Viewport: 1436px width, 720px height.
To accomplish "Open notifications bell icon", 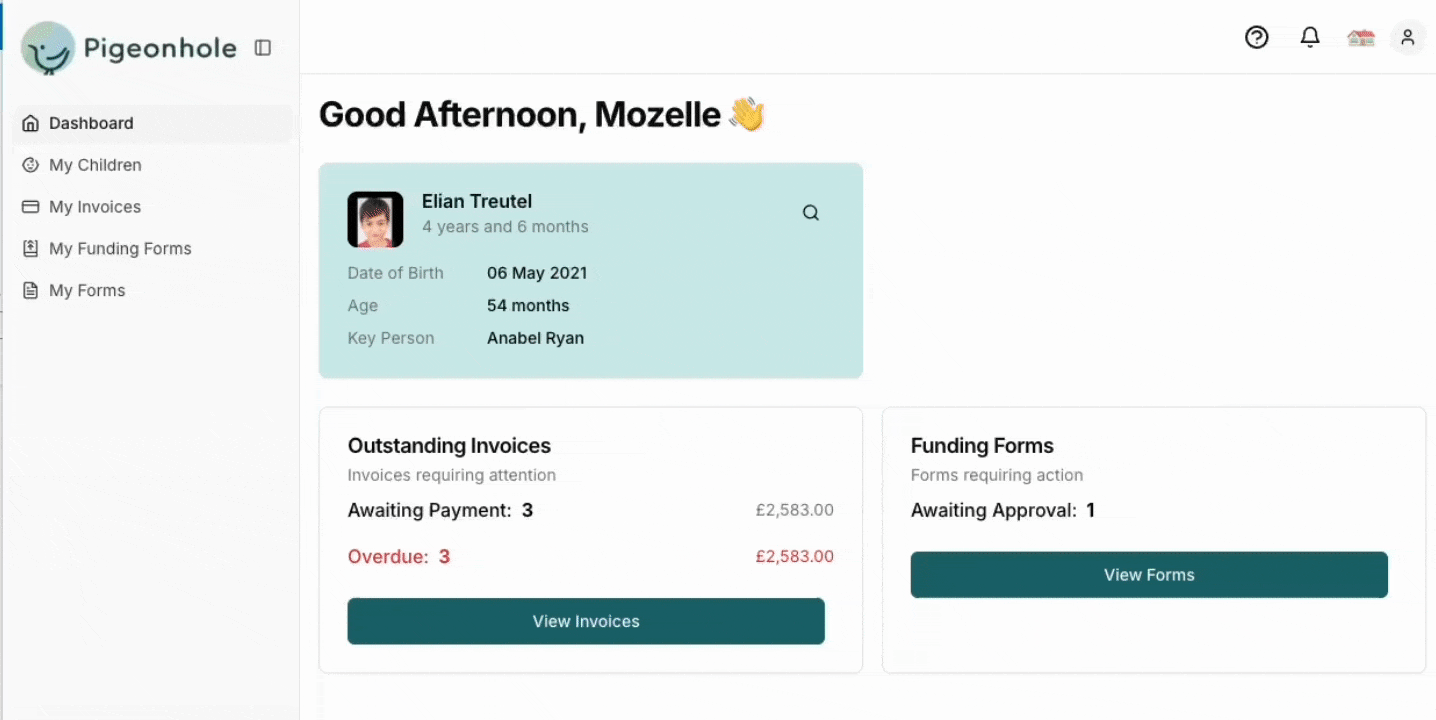I will (x=1309, y=38).
